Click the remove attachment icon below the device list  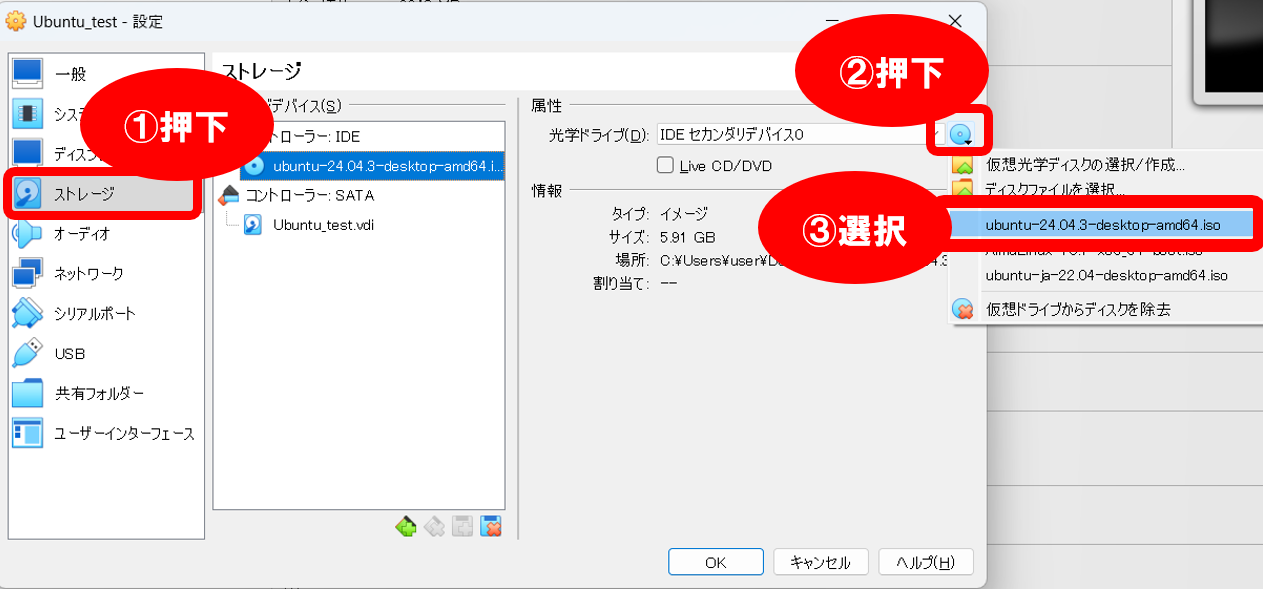[491, 525]
